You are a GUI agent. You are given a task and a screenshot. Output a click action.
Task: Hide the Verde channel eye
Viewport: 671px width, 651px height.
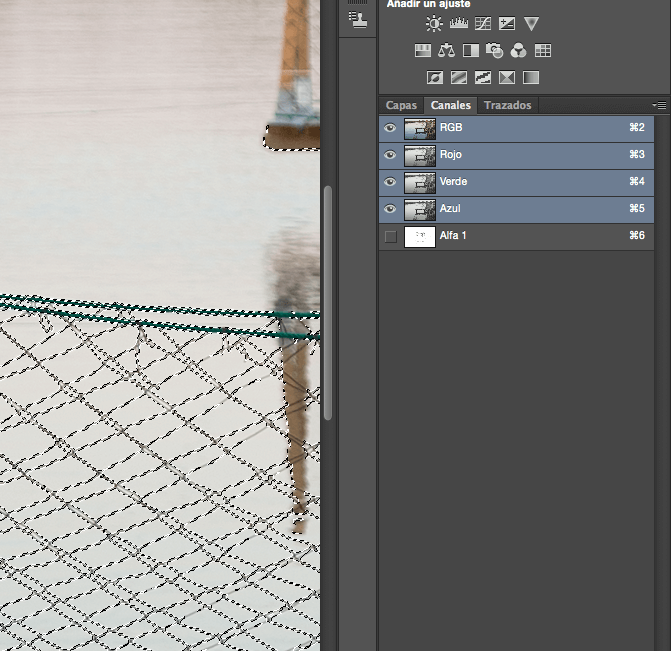pos(390,182)
